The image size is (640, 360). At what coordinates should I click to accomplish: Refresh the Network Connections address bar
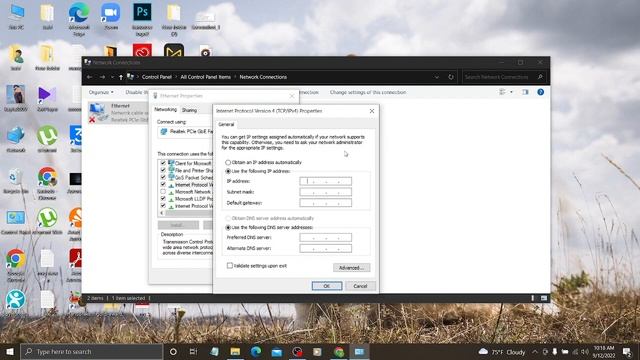pyautogui.click(x=451, y=77)
